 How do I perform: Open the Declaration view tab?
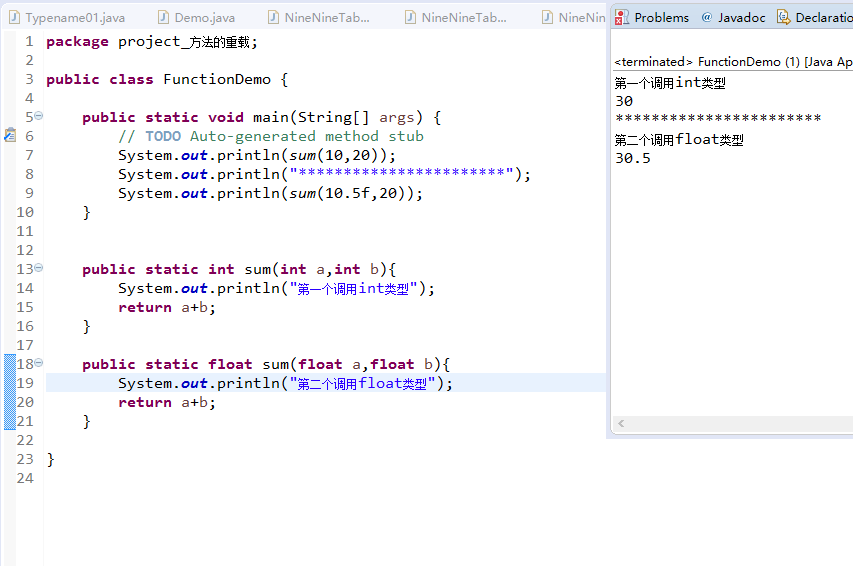click(814, 18)
